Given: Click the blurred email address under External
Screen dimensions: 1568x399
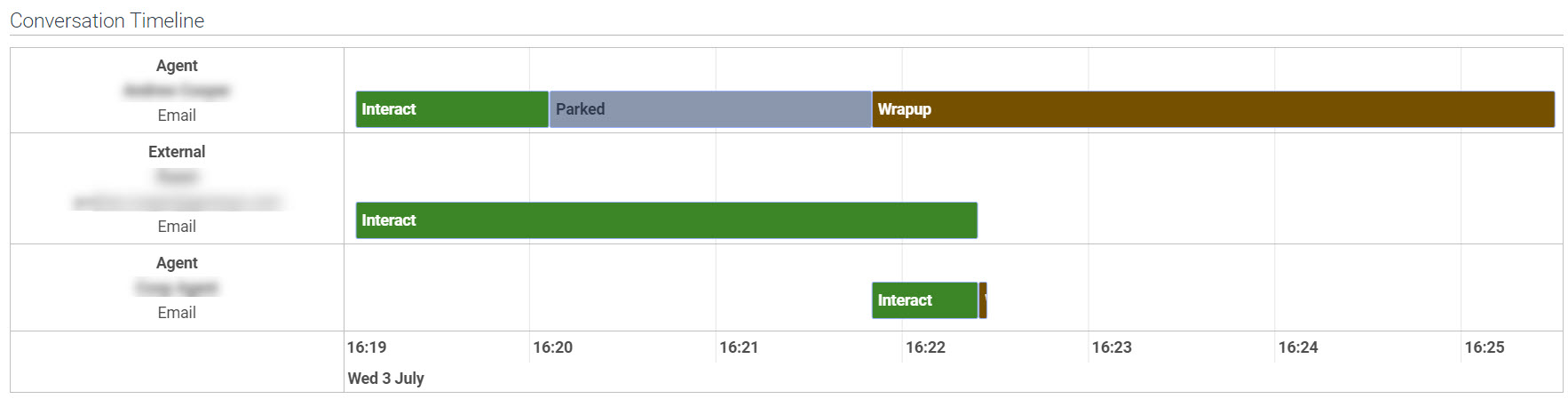Looking at the screenshot, I should pyautogui.click(x=177, y=203).
